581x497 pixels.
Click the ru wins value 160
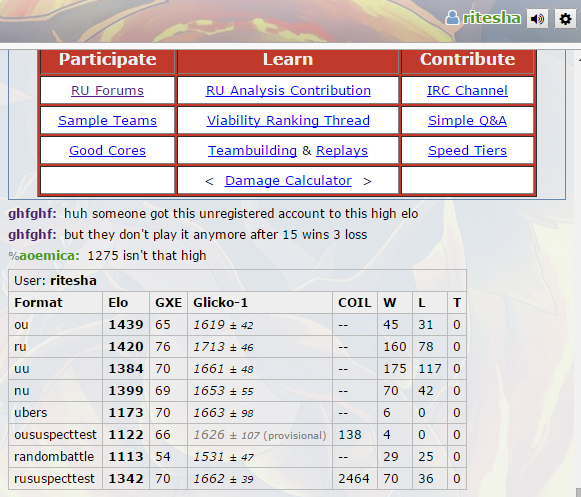coord(395,347)
